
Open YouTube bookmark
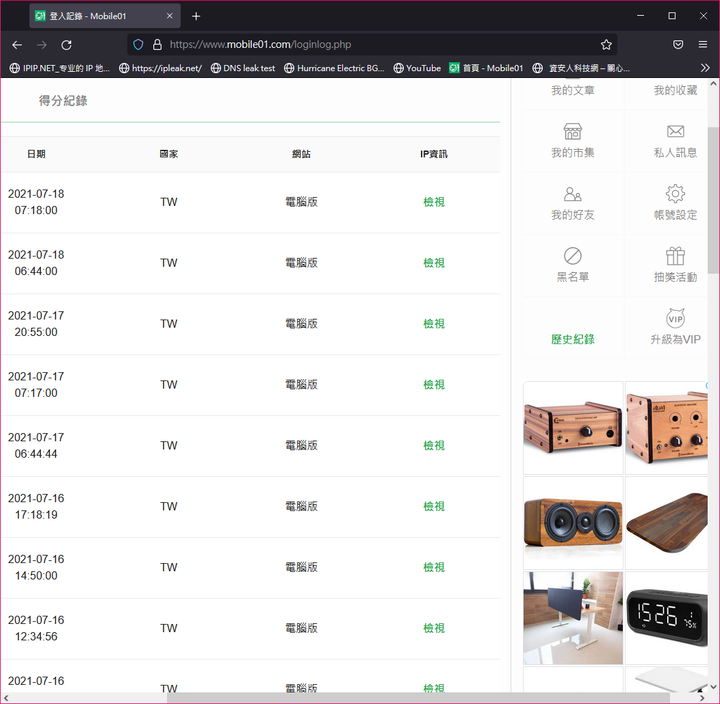(x=417, y=68)
